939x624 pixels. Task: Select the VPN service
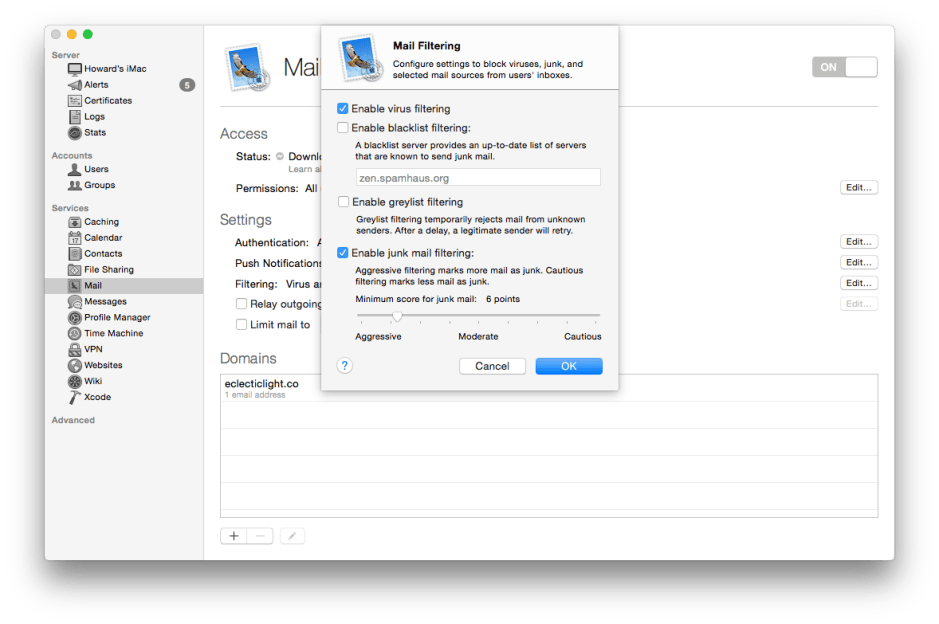point(90,349)
